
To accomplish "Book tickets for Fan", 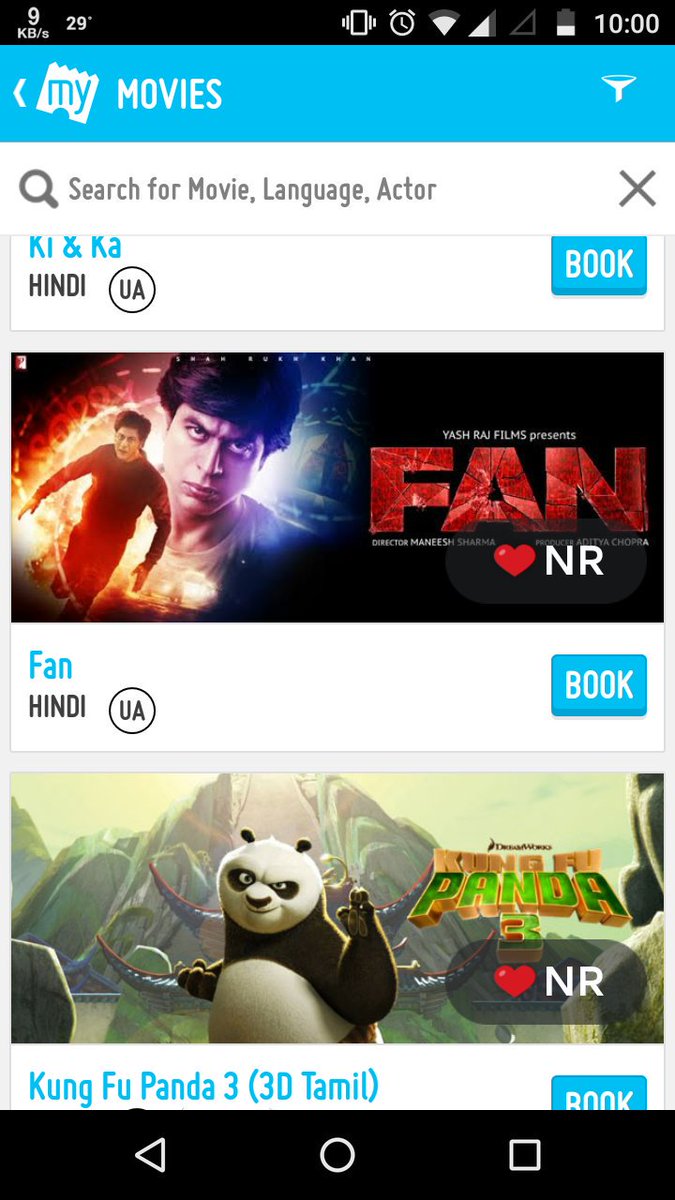I will point(599,686).
